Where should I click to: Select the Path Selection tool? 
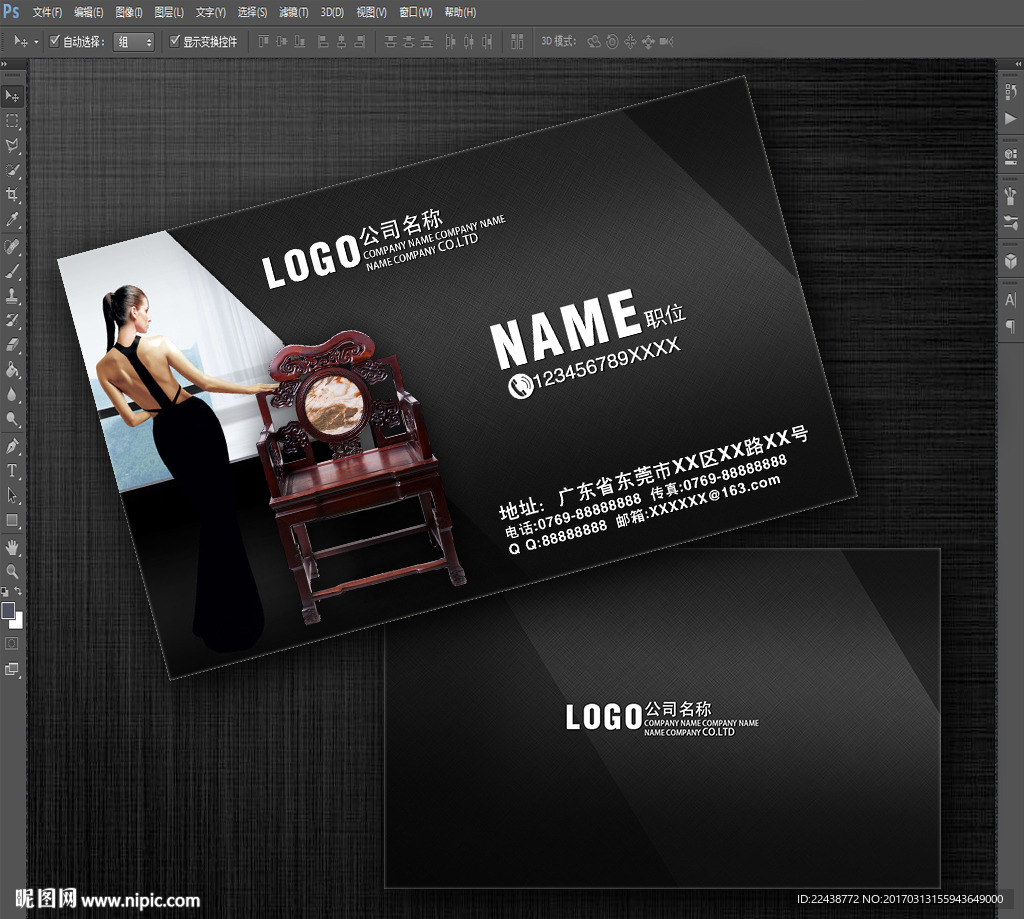(x=12, y=496)
